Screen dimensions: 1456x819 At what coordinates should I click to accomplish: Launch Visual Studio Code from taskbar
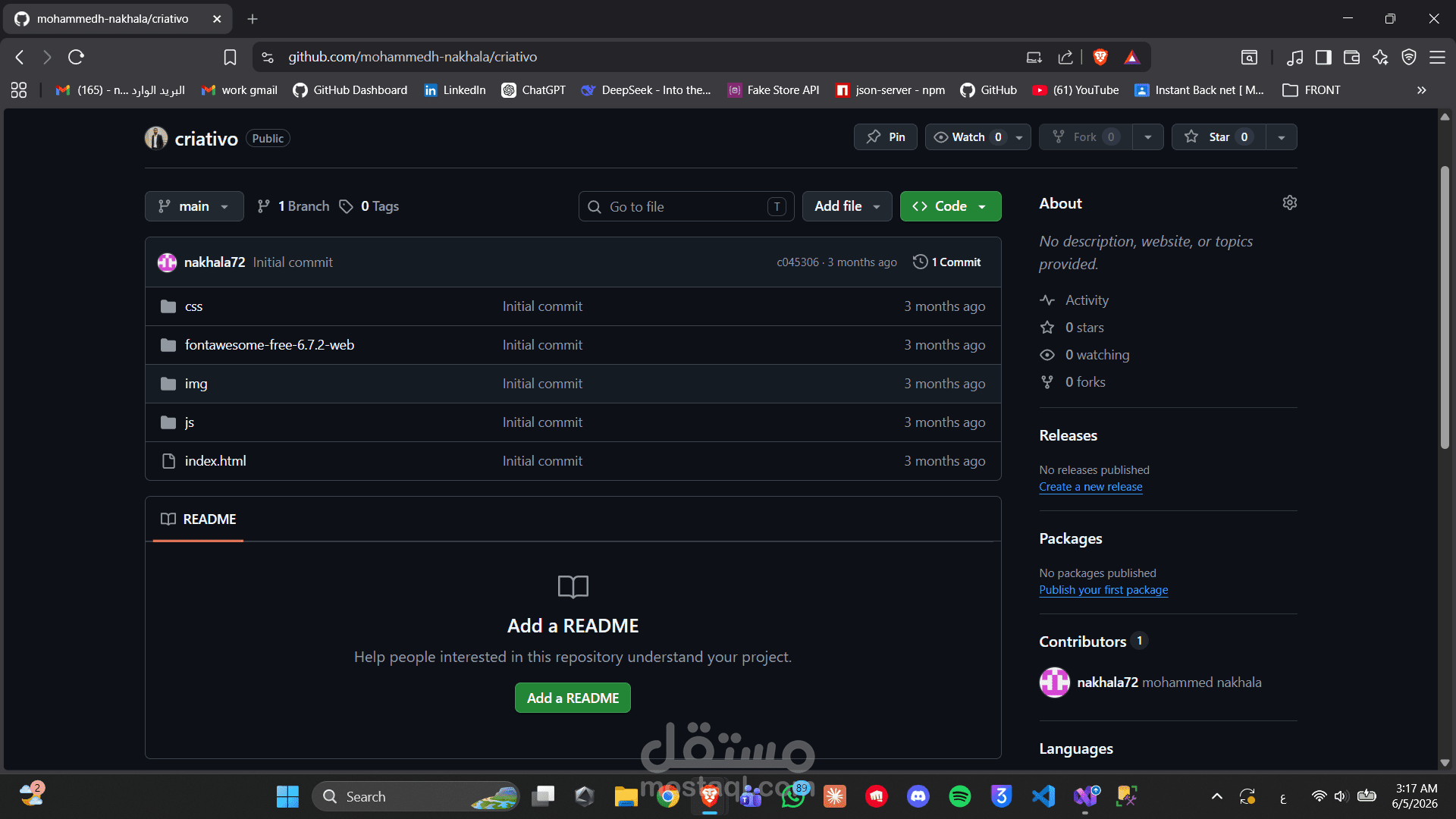tap(1043, 796)
